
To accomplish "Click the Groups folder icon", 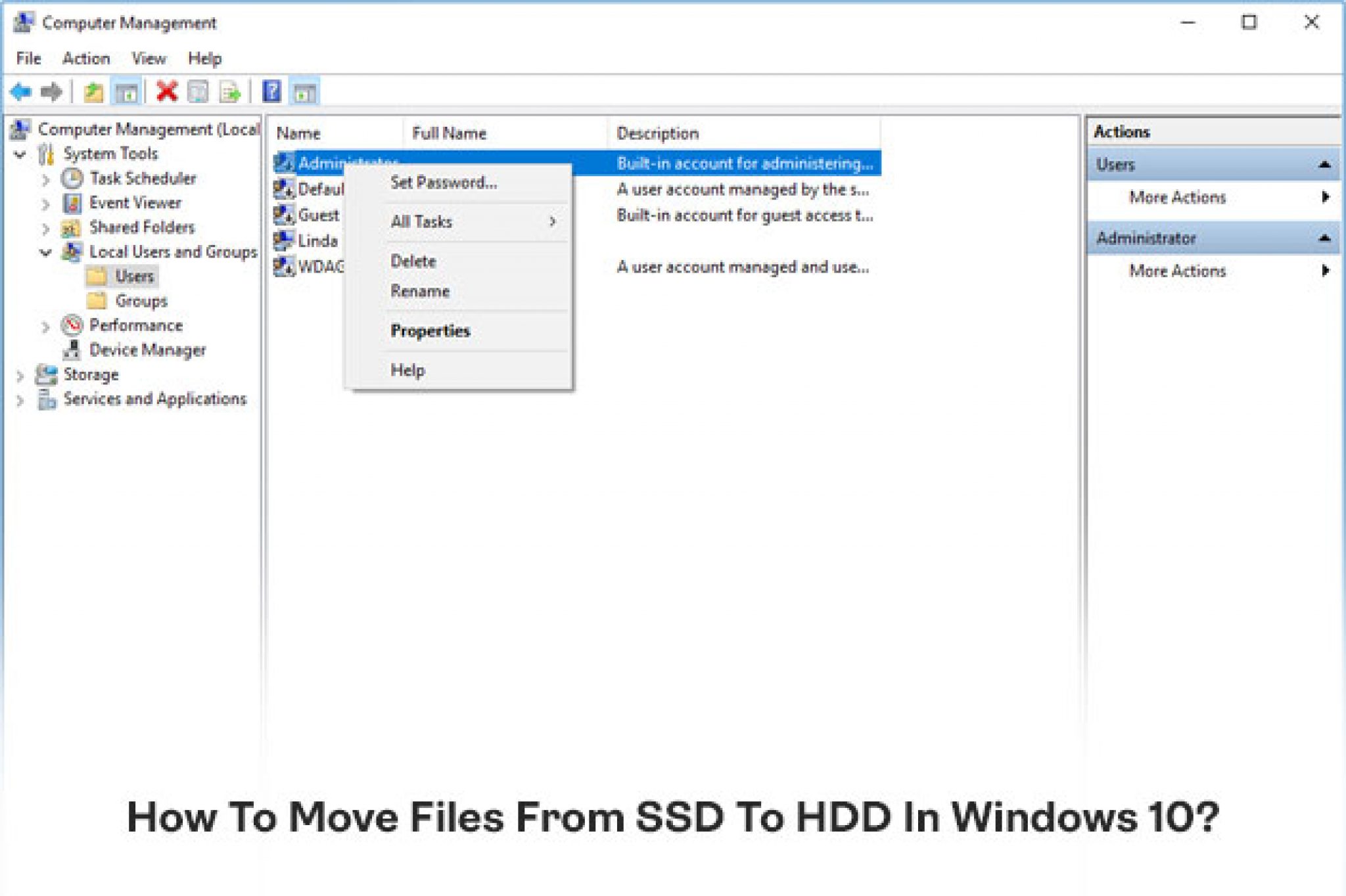I will [x=97, y=300].
